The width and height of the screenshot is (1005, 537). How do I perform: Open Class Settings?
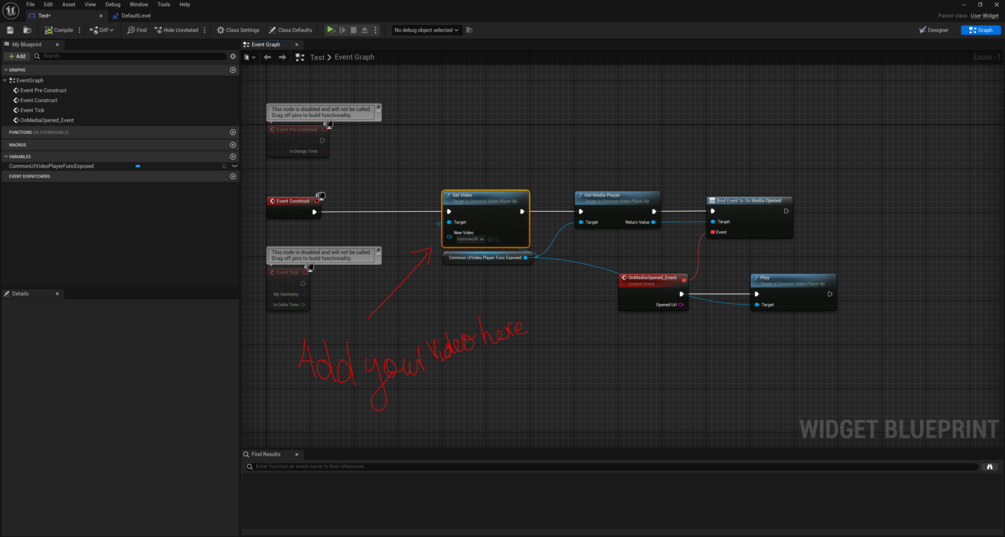[238, 30]
